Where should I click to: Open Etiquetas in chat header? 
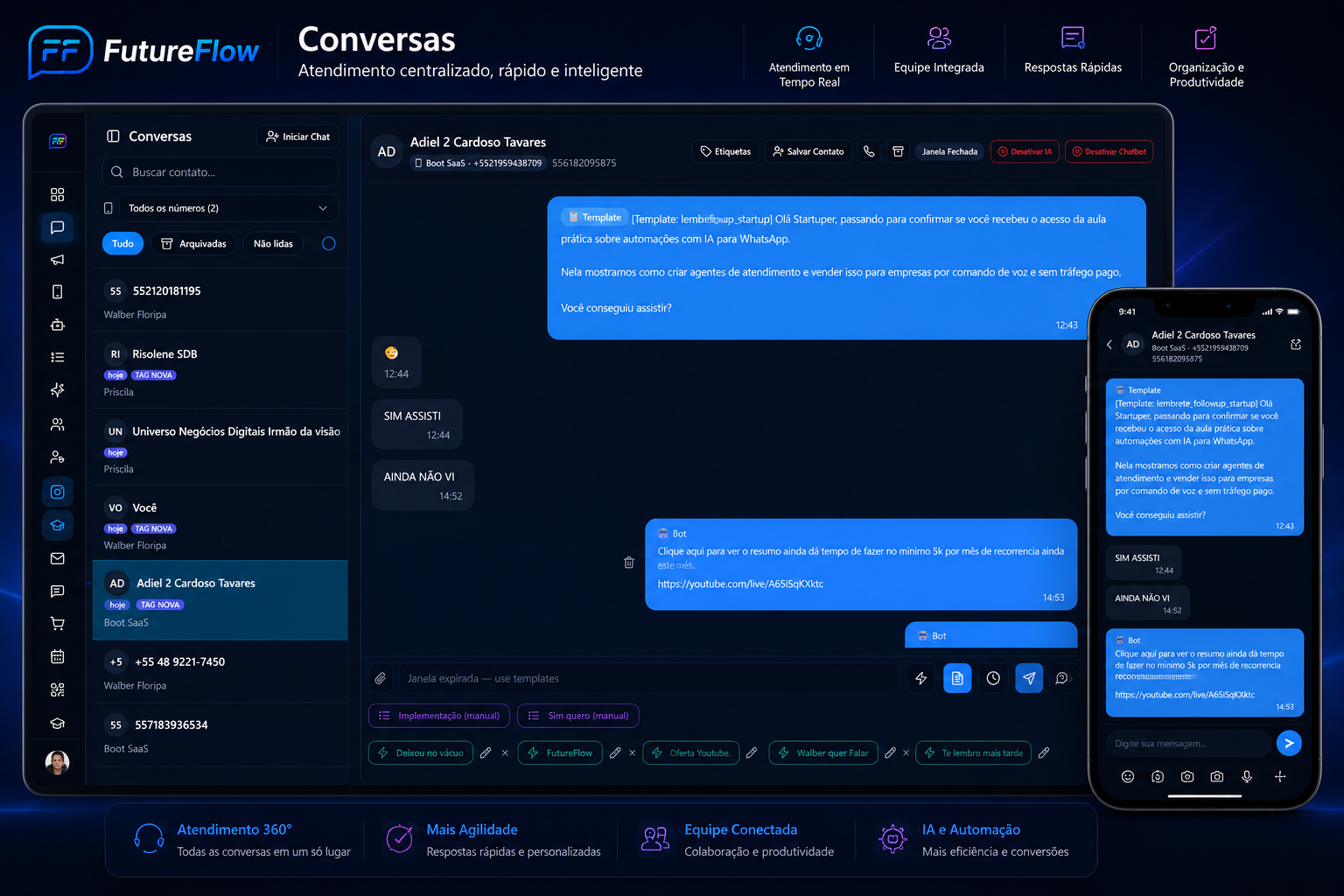pyautogui.click(x=726, y=151)
